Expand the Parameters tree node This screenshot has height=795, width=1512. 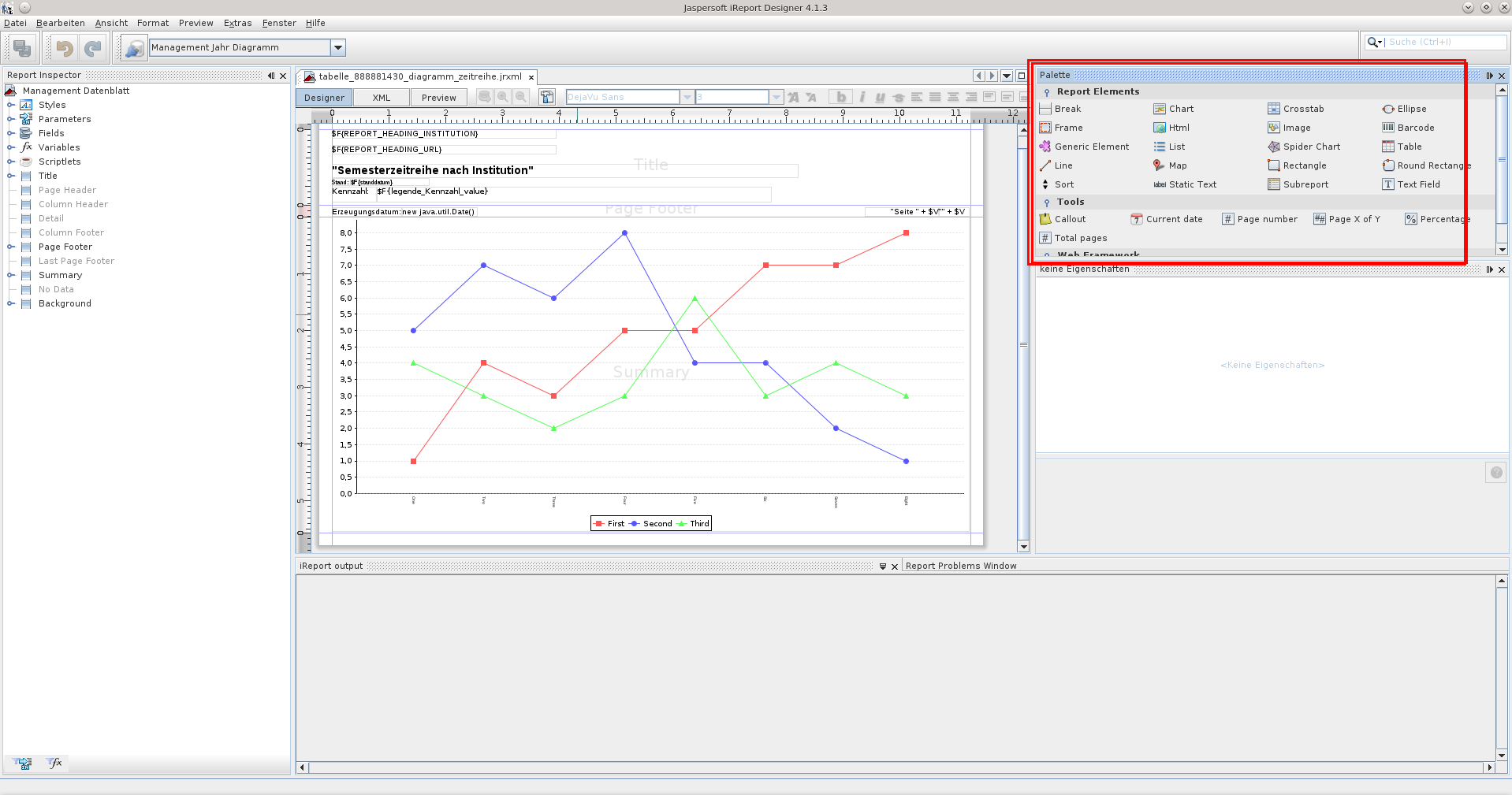coord(10,119)
